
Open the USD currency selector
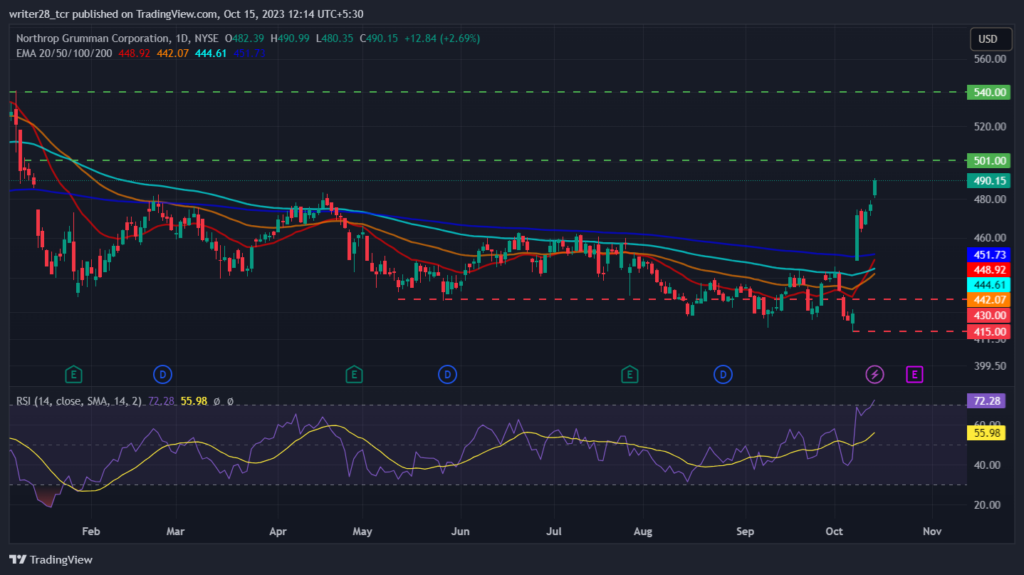(990, 39)
